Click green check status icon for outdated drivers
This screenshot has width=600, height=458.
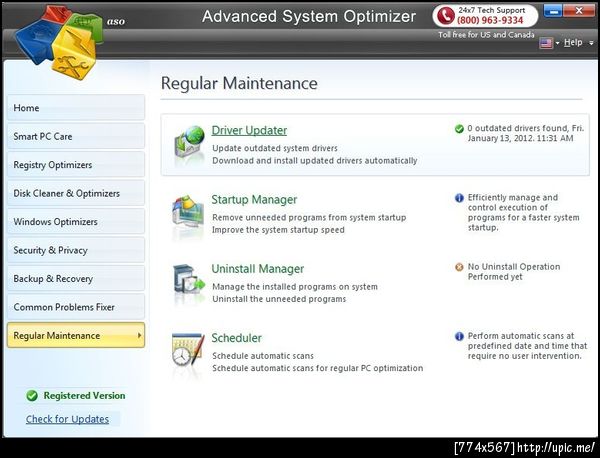pyautogui.click(x=459, y=129)
